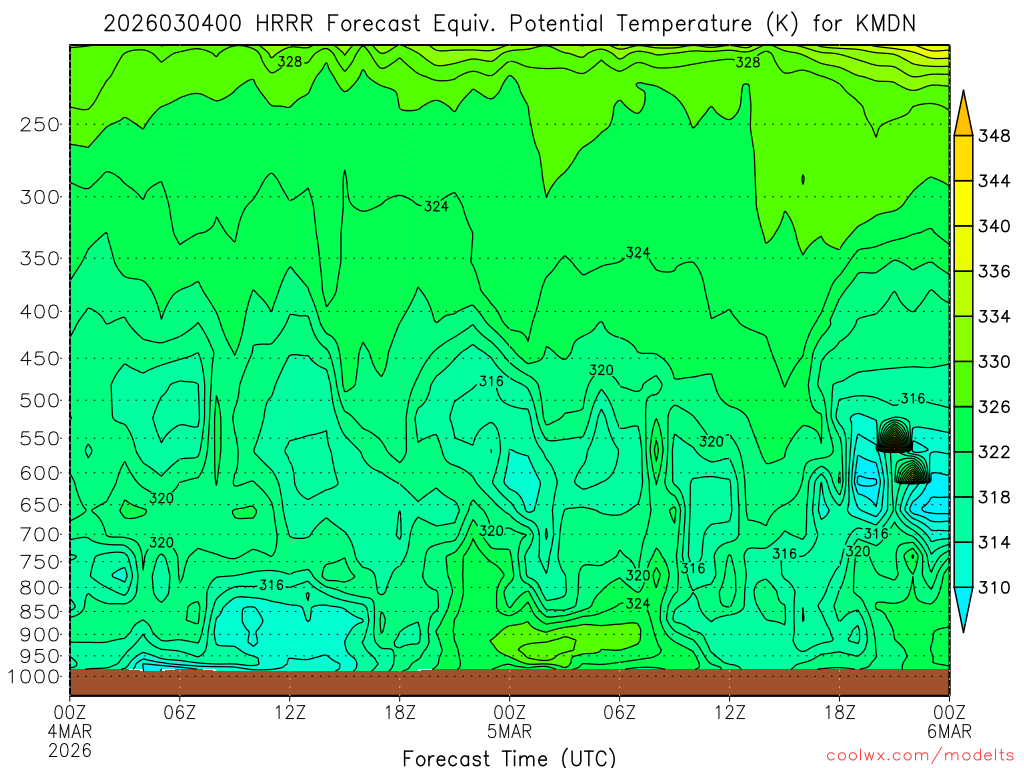Select the colorbar segment between 336 and 340

pos(963,248)
